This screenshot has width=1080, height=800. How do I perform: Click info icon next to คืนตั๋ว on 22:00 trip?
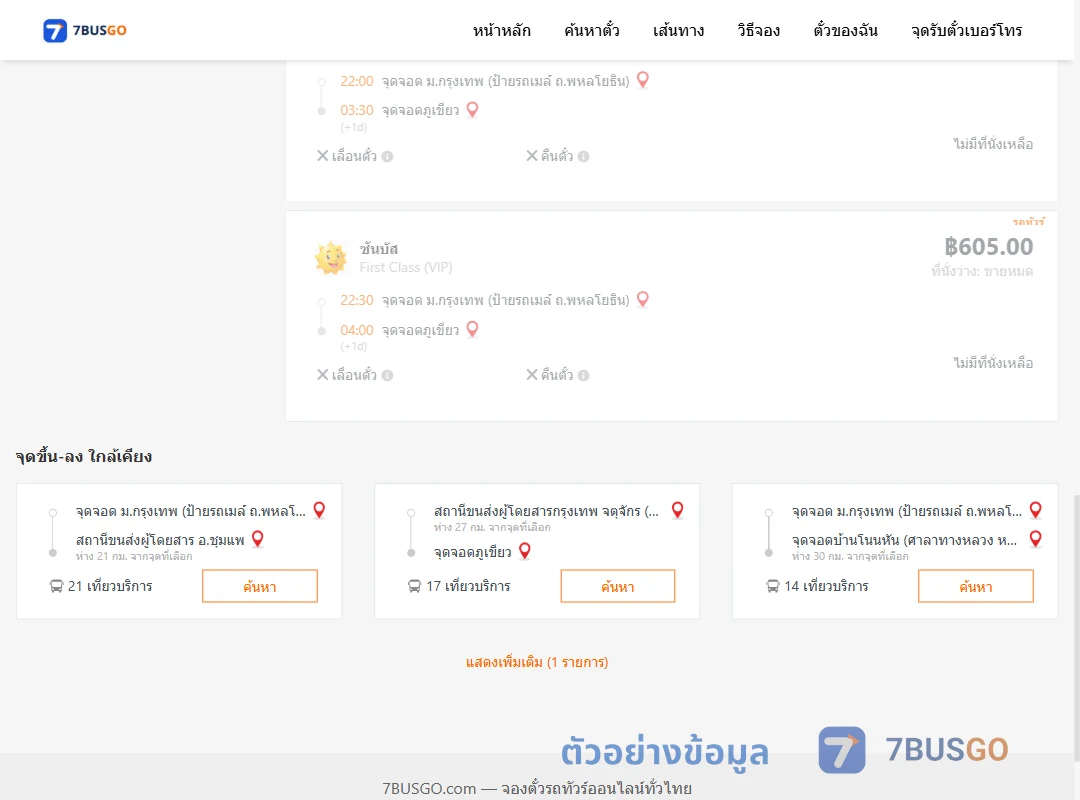click(583, 156)
